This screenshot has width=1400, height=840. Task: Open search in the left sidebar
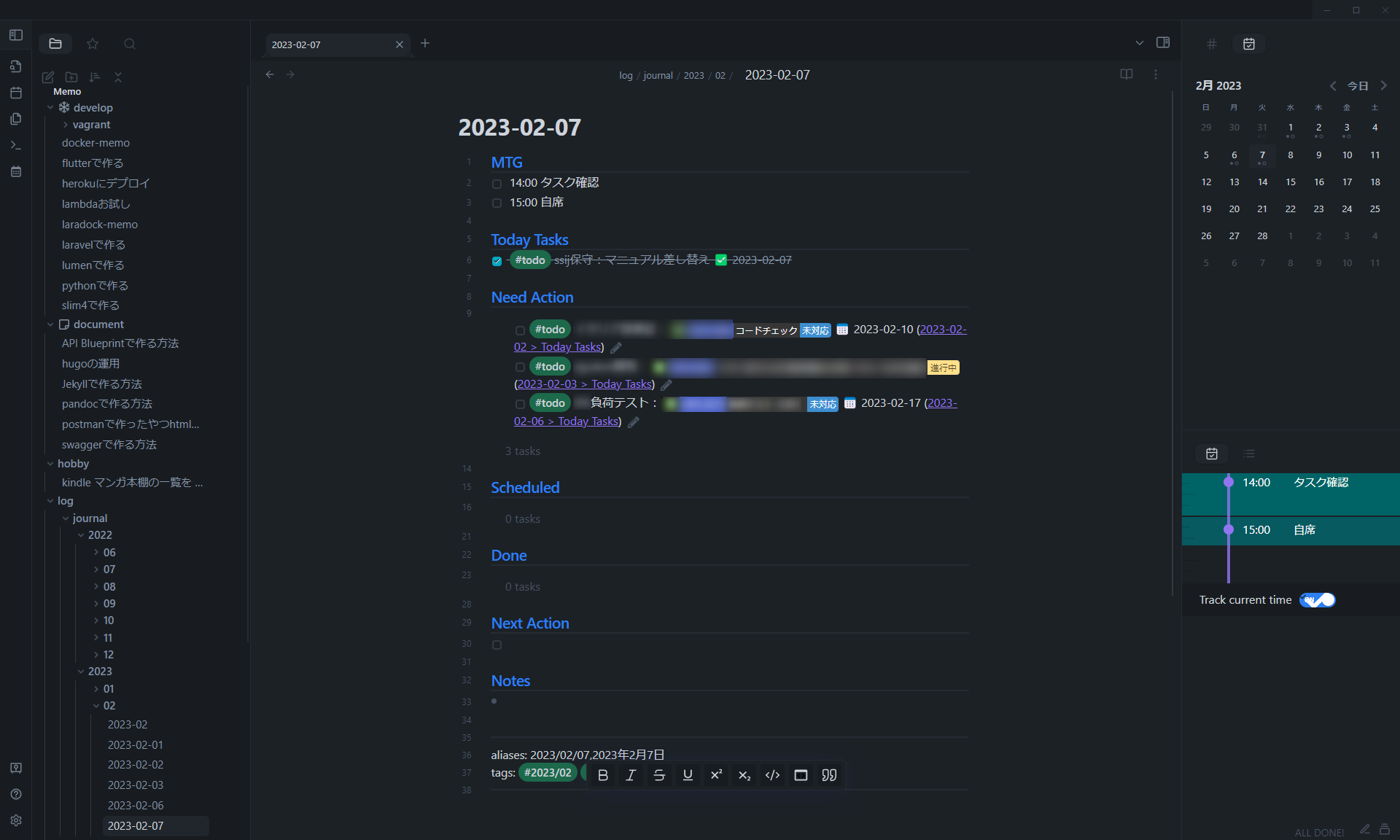tap(130, 44)
